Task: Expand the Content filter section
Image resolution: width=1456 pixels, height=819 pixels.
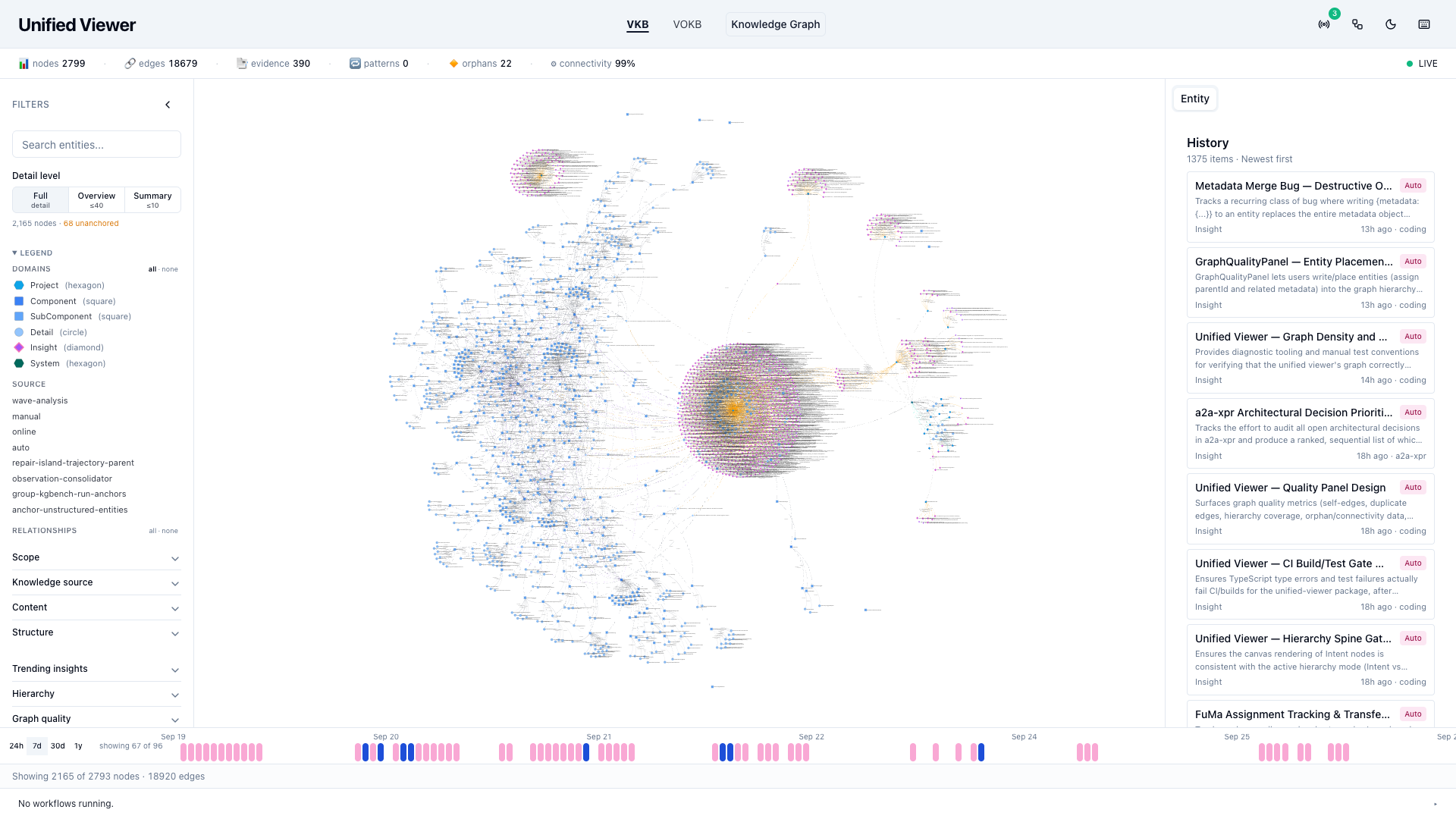Action: click(96, 607)
